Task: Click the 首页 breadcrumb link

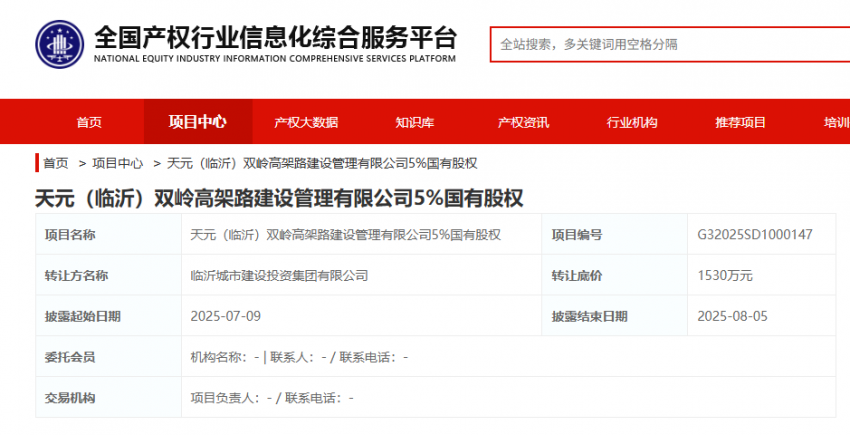Action: [56, 163]
